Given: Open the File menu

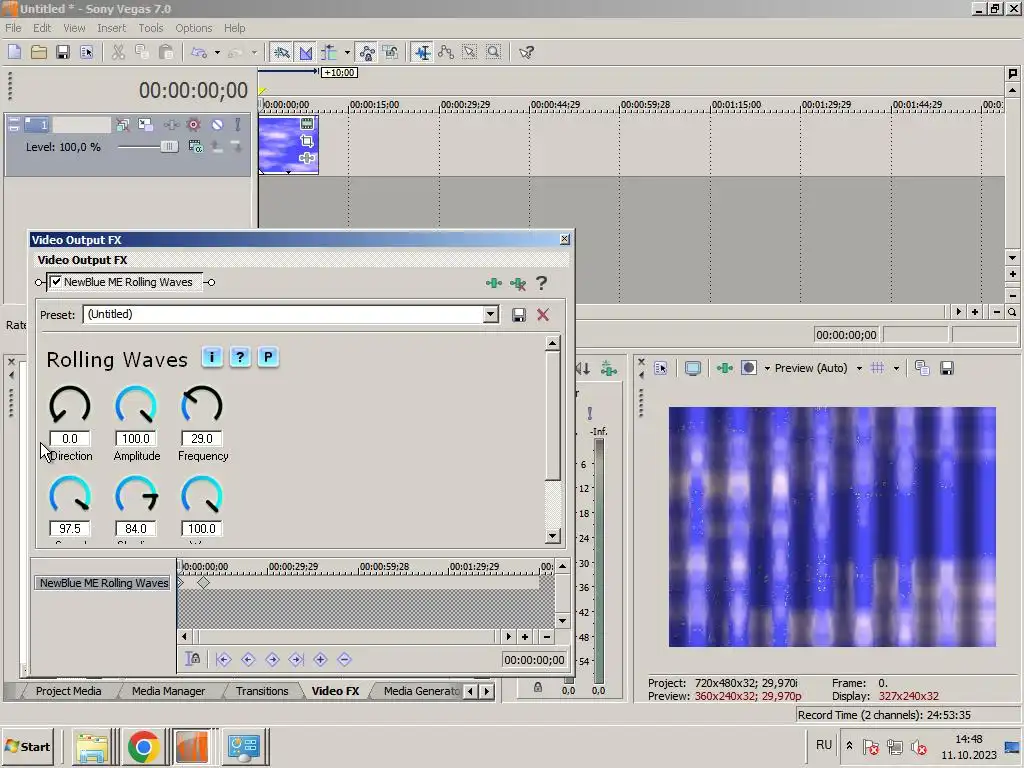Looking at the screenshot, I should (x=13, y=28).
